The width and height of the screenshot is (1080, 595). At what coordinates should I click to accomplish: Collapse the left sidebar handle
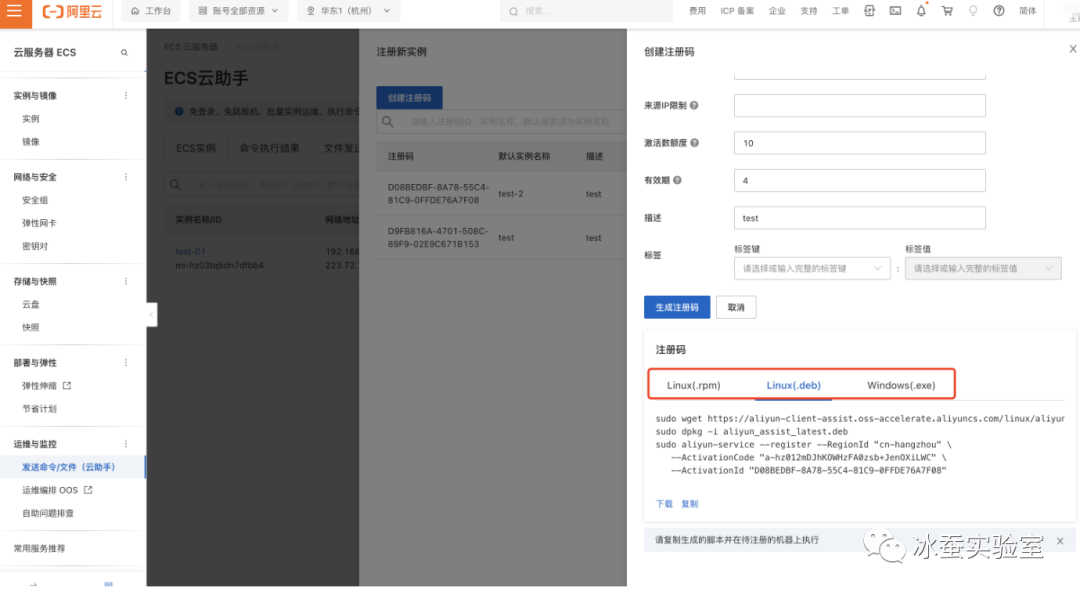[152, 315]
